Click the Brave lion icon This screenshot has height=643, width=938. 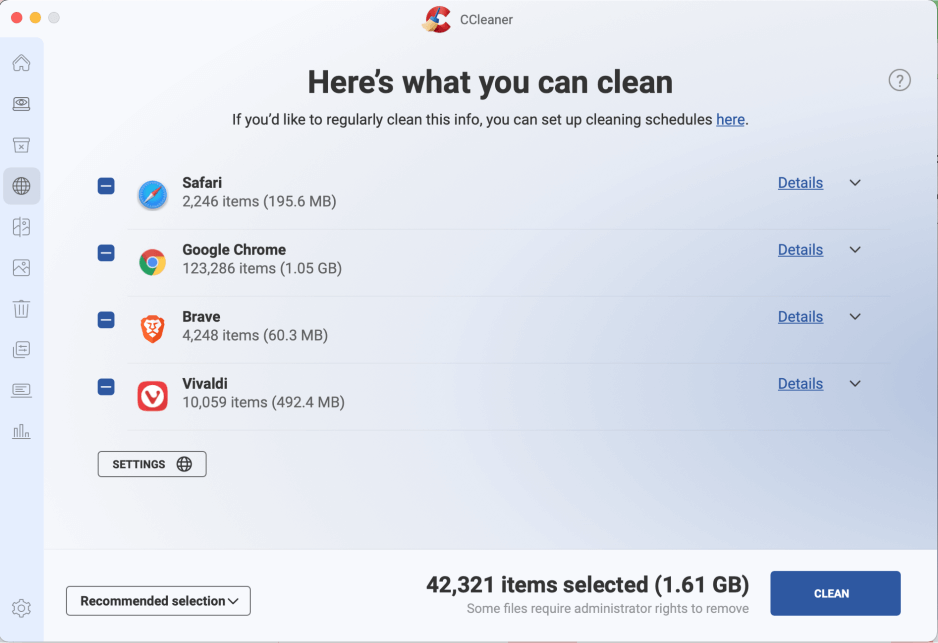click(153, 328)
